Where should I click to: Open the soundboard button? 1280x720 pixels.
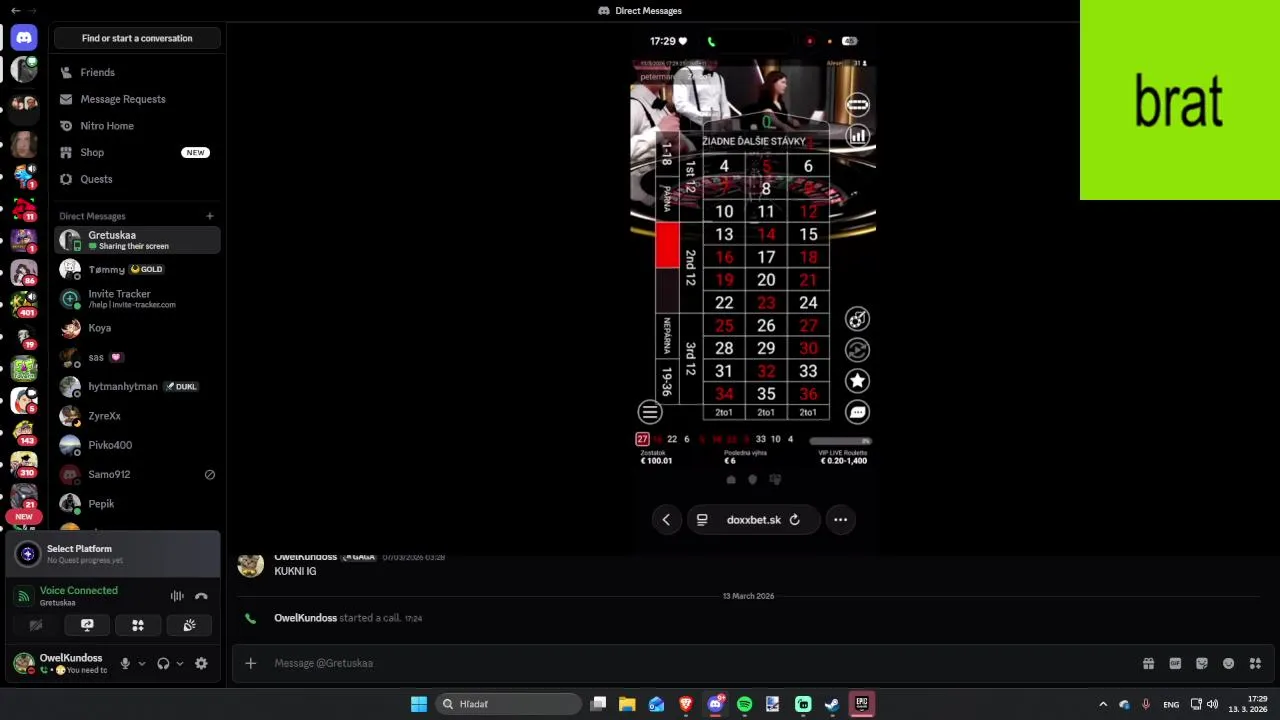189,625
